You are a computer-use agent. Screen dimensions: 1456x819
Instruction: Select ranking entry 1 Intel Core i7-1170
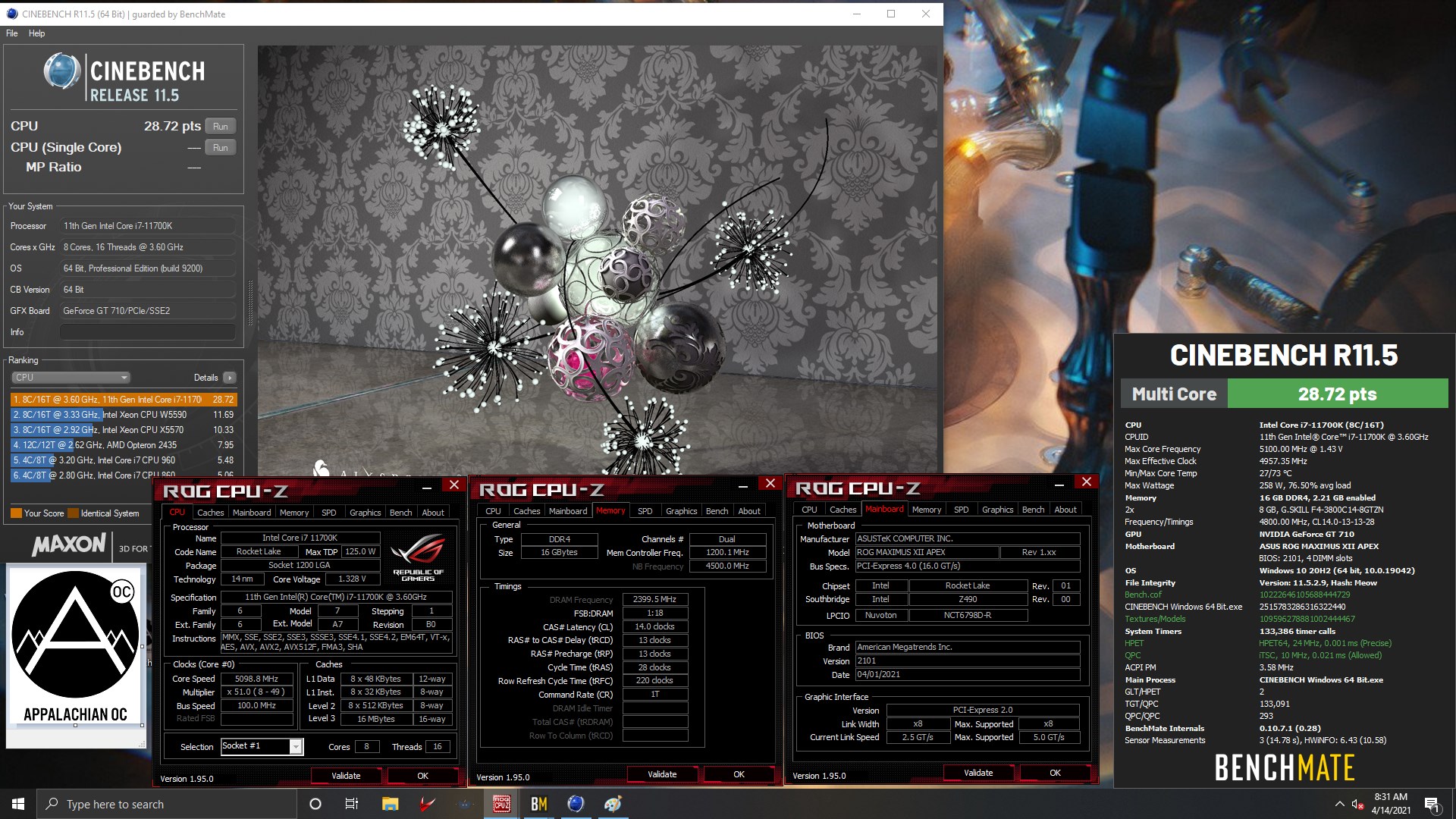pyautogui.click(x=124, y=400)
